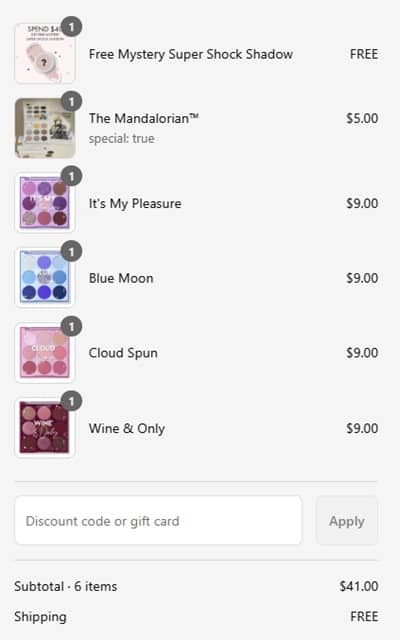
Task: Open The Mandalorian palette product image
Action: tap(45, 128)
